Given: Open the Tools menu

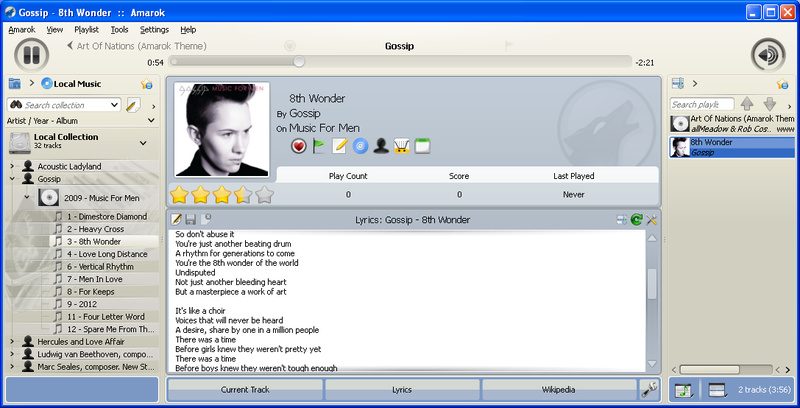Looking at the screenshot, I should (119, 30).
